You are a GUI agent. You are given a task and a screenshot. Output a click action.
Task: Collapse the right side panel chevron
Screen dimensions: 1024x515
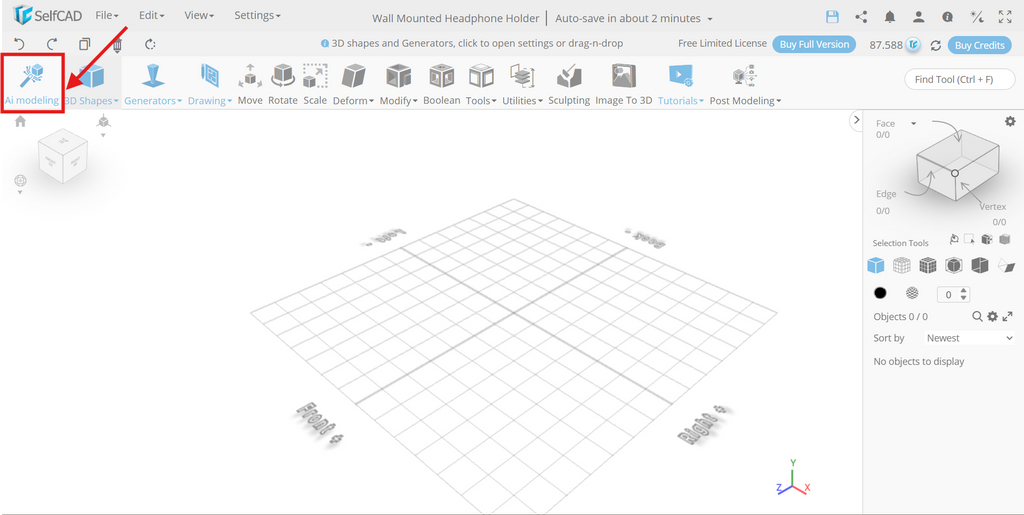coord(857,120)
